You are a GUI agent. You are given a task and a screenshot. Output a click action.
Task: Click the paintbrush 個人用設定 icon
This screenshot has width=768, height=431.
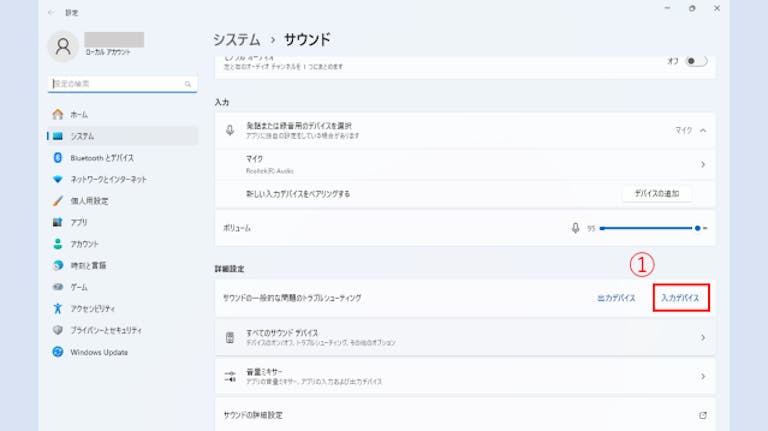point(58,201)
